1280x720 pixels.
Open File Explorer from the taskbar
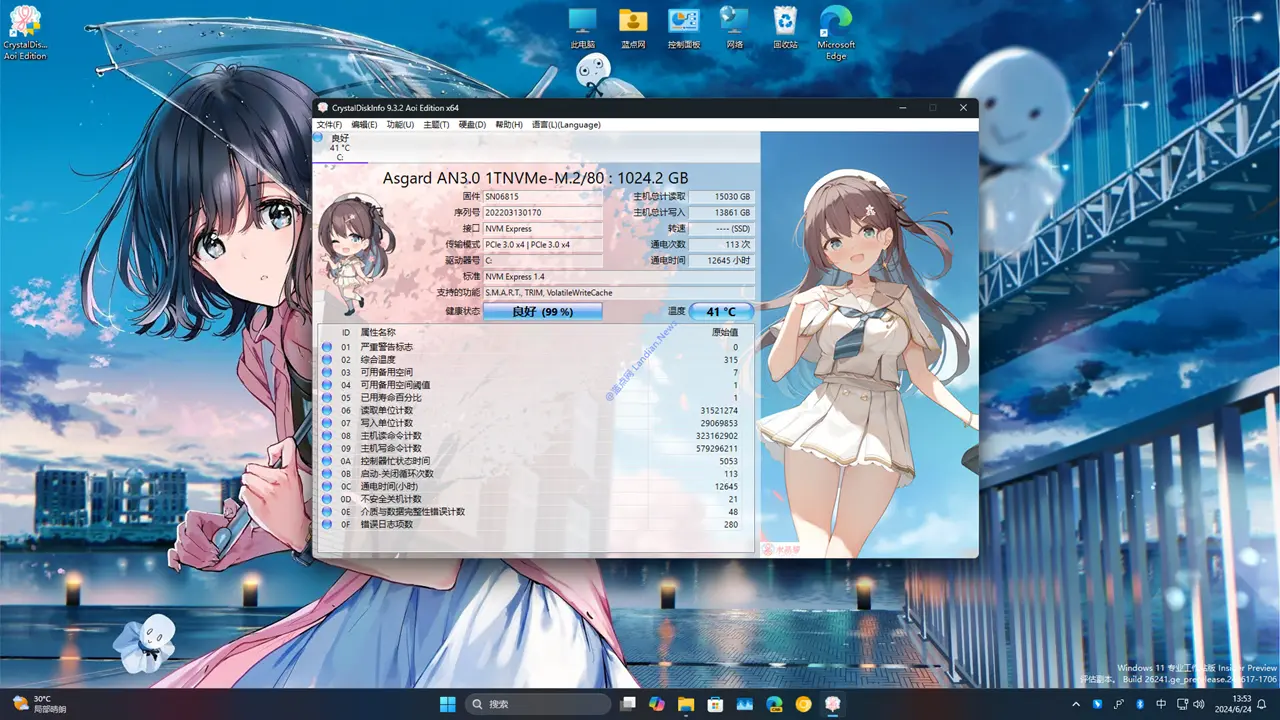click(x=686, y=704)
